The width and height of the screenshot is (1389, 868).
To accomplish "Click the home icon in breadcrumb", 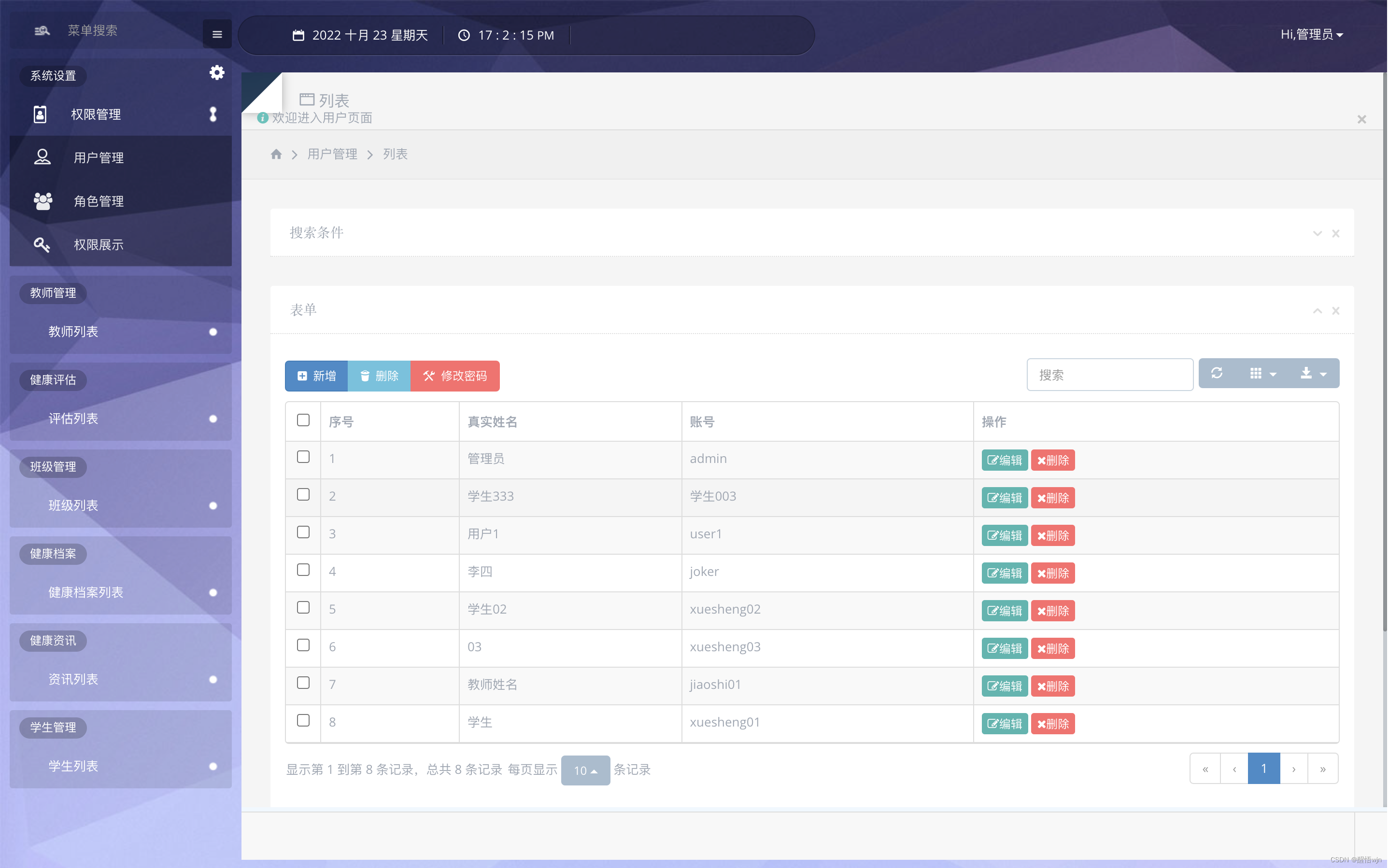I will [x=276, y=154].
